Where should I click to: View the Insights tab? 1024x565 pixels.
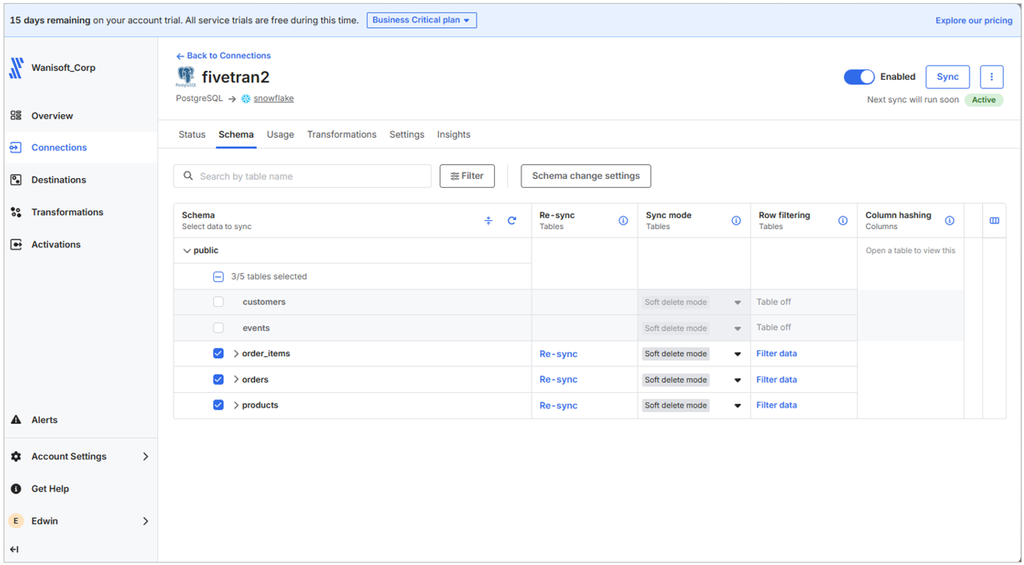[x=454, y=135]
